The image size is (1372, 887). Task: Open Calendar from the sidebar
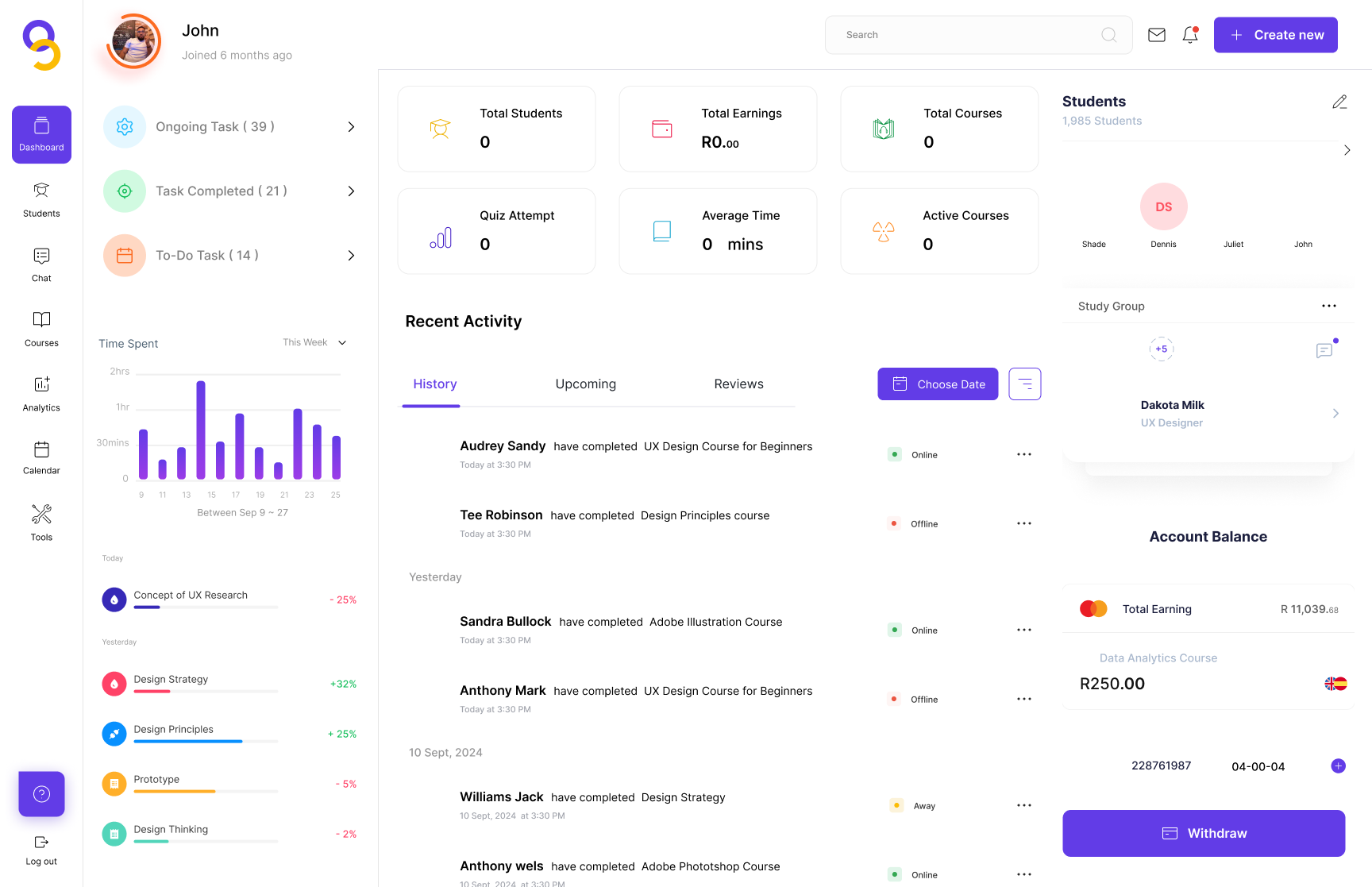[41, 457]
